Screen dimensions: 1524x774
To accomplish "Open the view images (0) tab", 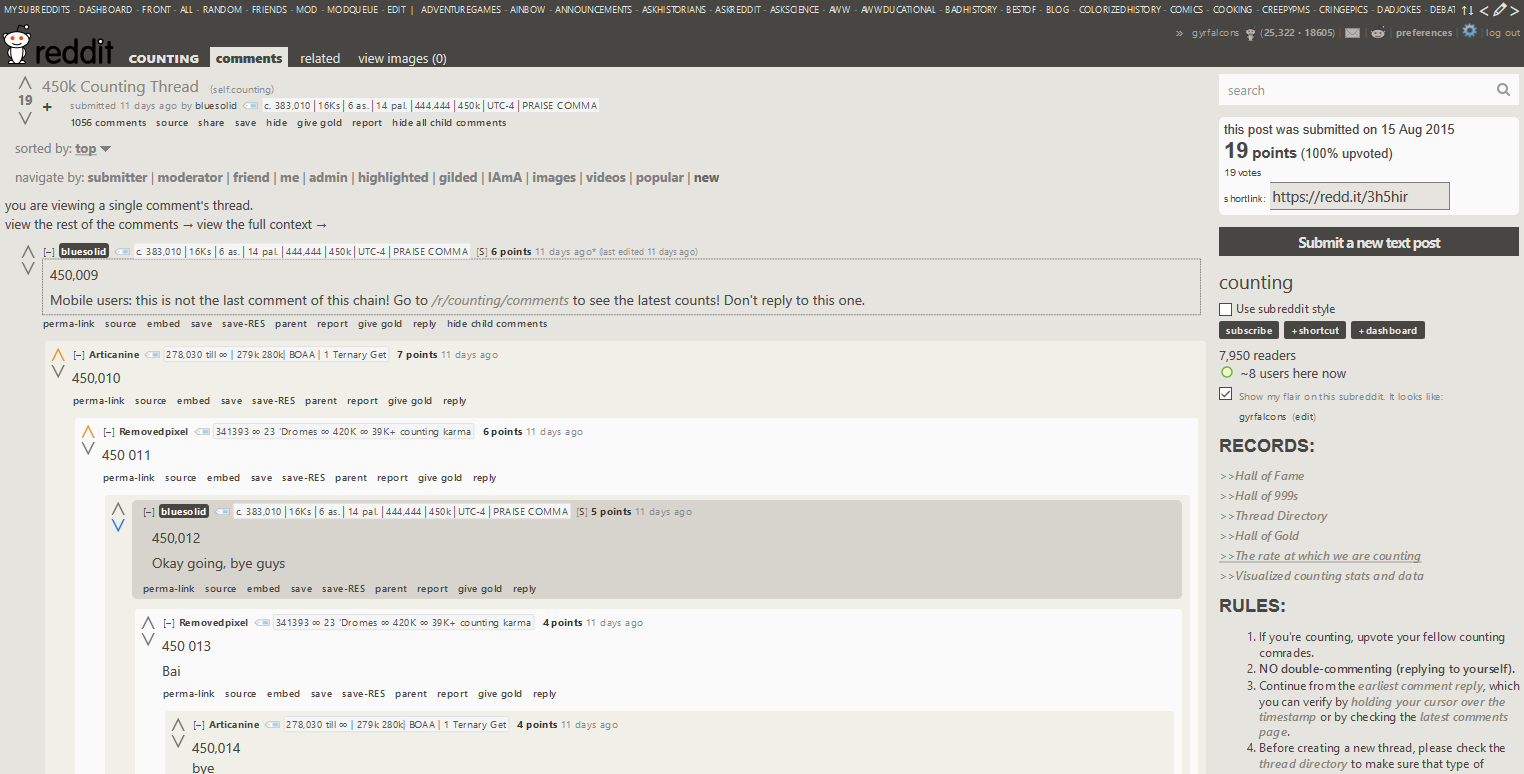I will pyautogui.click(x=402, y=58).
